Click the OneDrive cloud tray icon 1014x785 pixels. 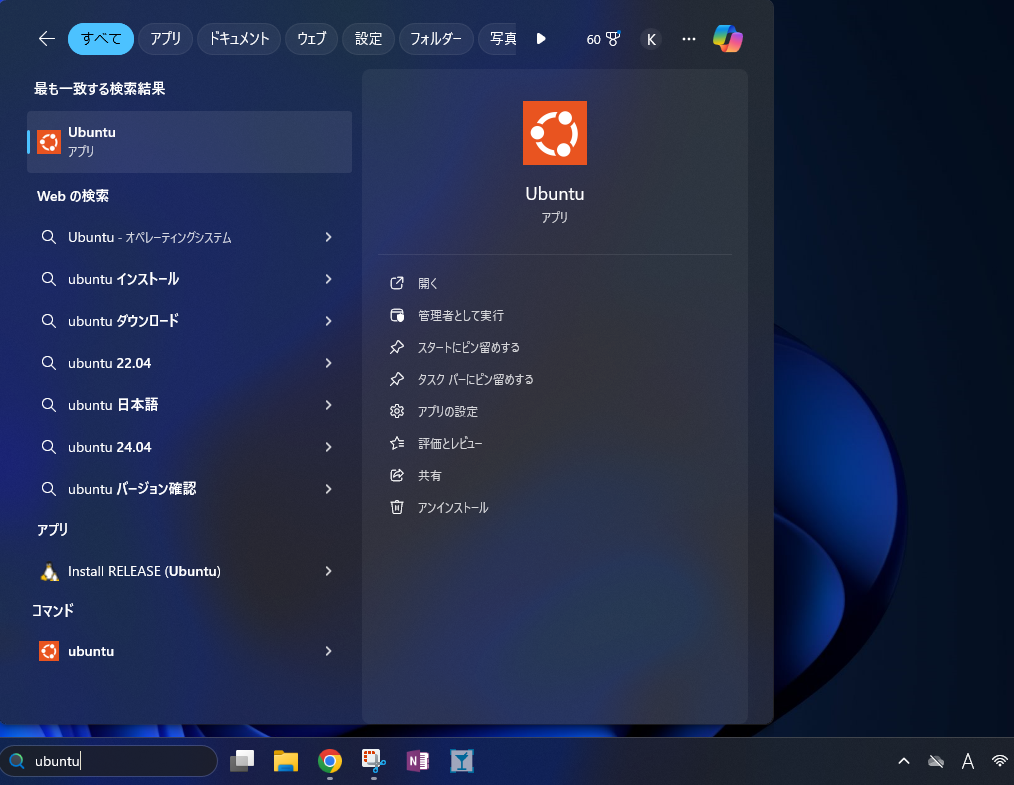click(x=936, y=761)
